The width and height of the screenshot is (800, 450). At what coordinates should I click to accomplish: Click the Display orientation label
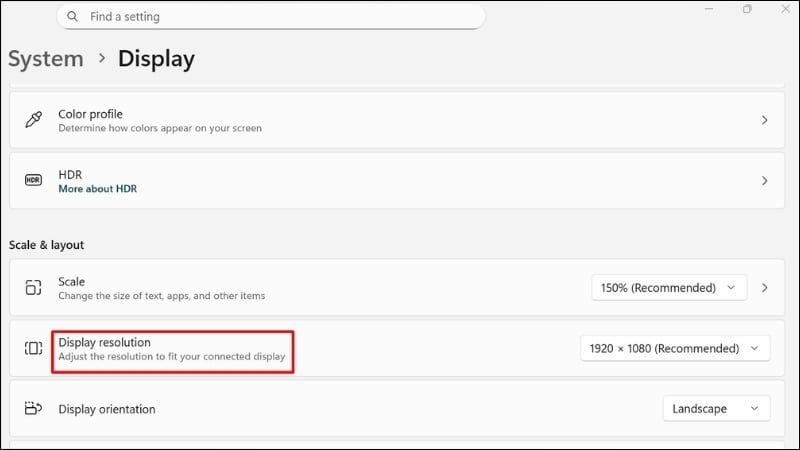[x=107, y=409]
